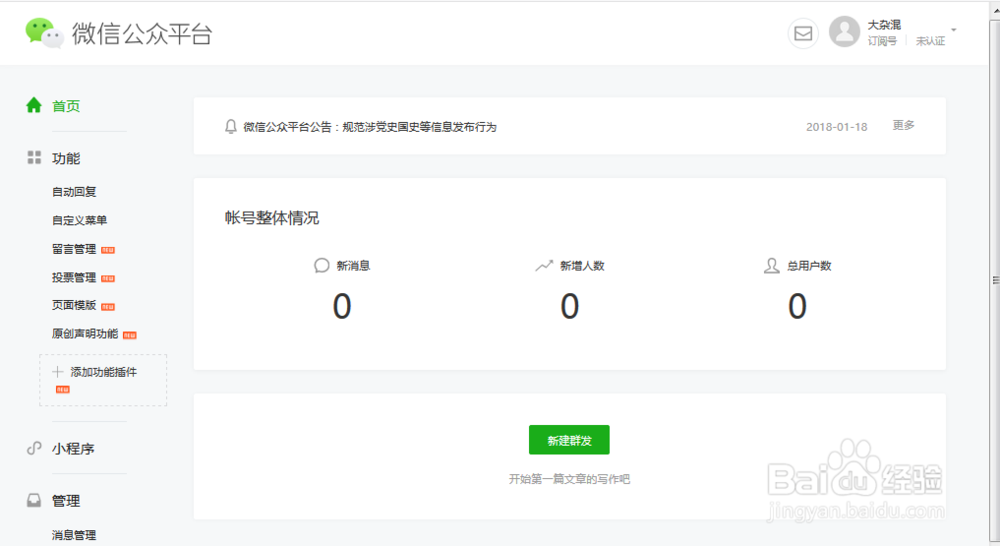The image size is (1000, 546).
Task: Click the plus icon beside 添加功能插件
Action: (x=57, y=372)
